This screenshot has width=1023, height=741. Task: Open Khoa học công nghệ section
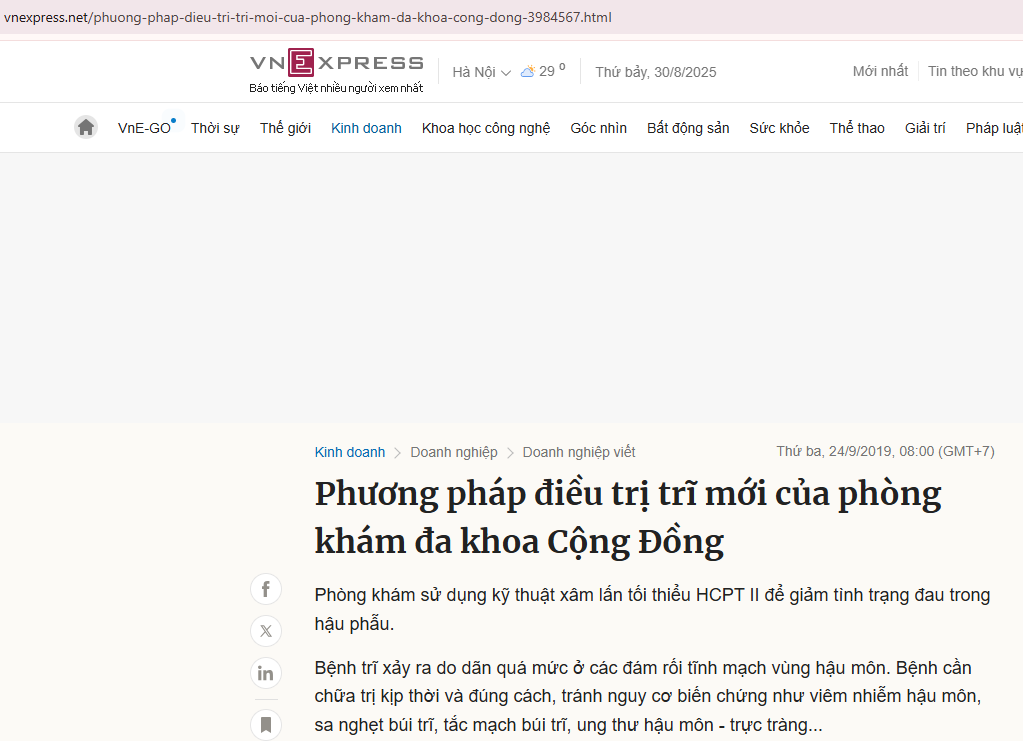pyautogui.click(x=486, y=128)
